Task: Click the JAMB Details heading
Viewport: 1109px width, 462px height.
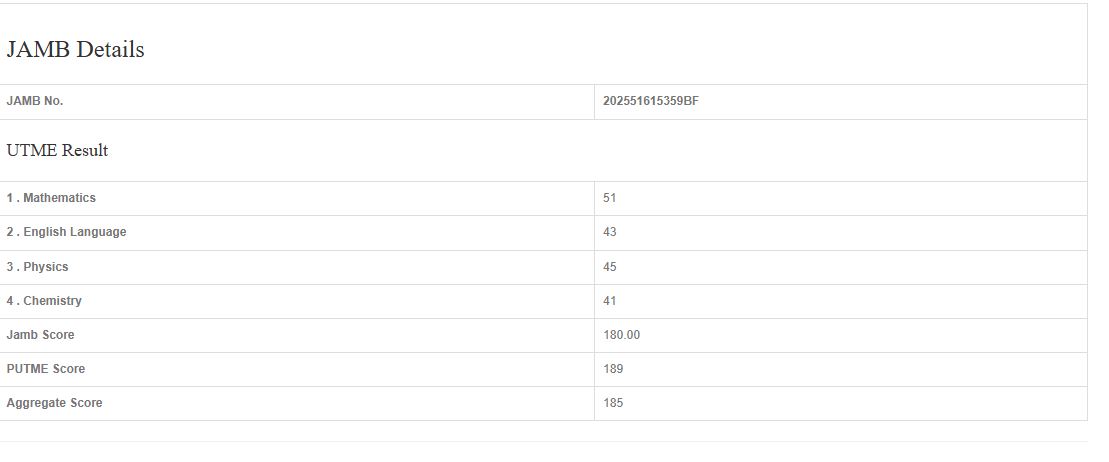Action: [76, 50]
